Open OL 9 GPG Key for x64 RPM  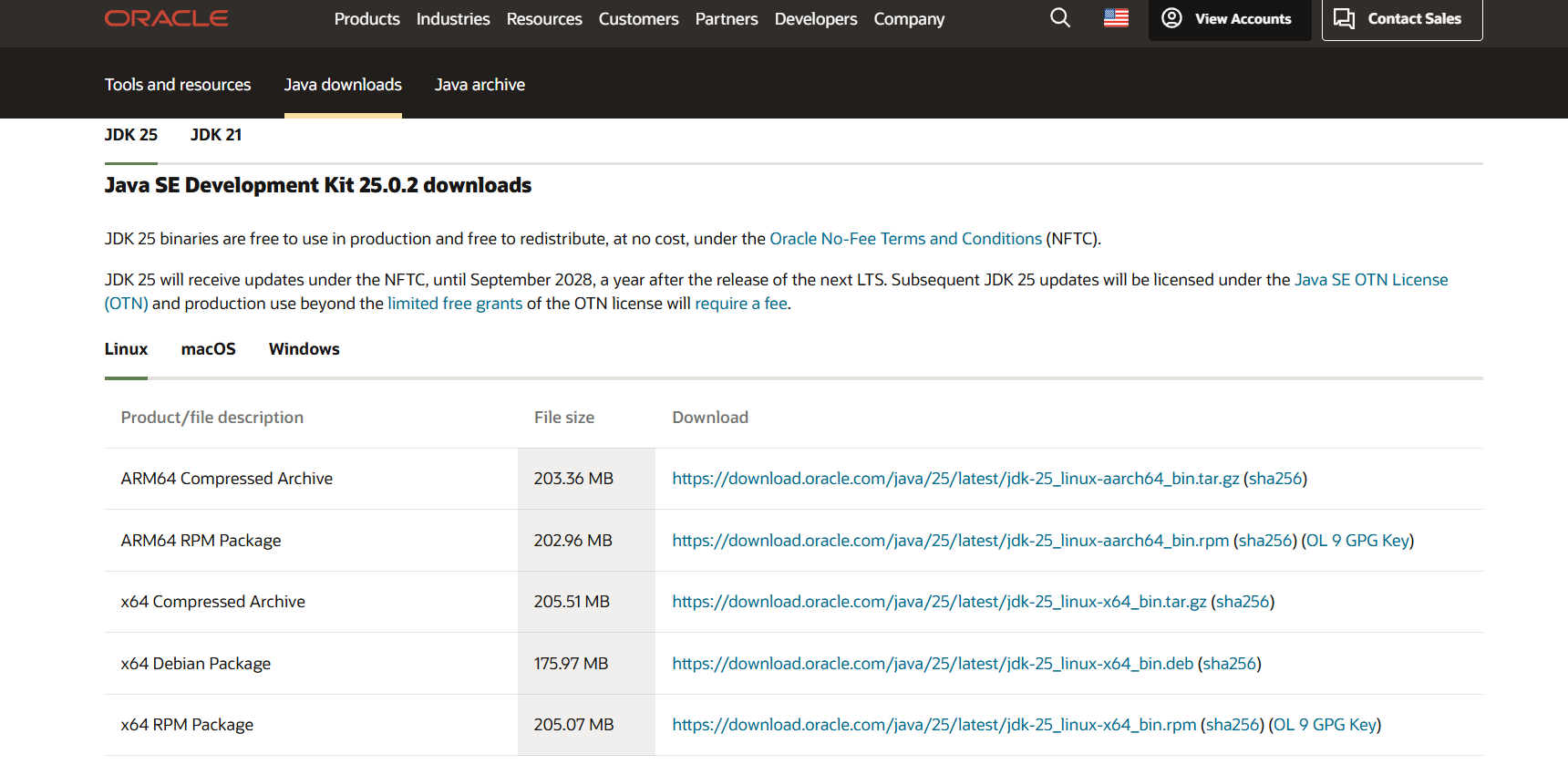tap(1326, 725)
